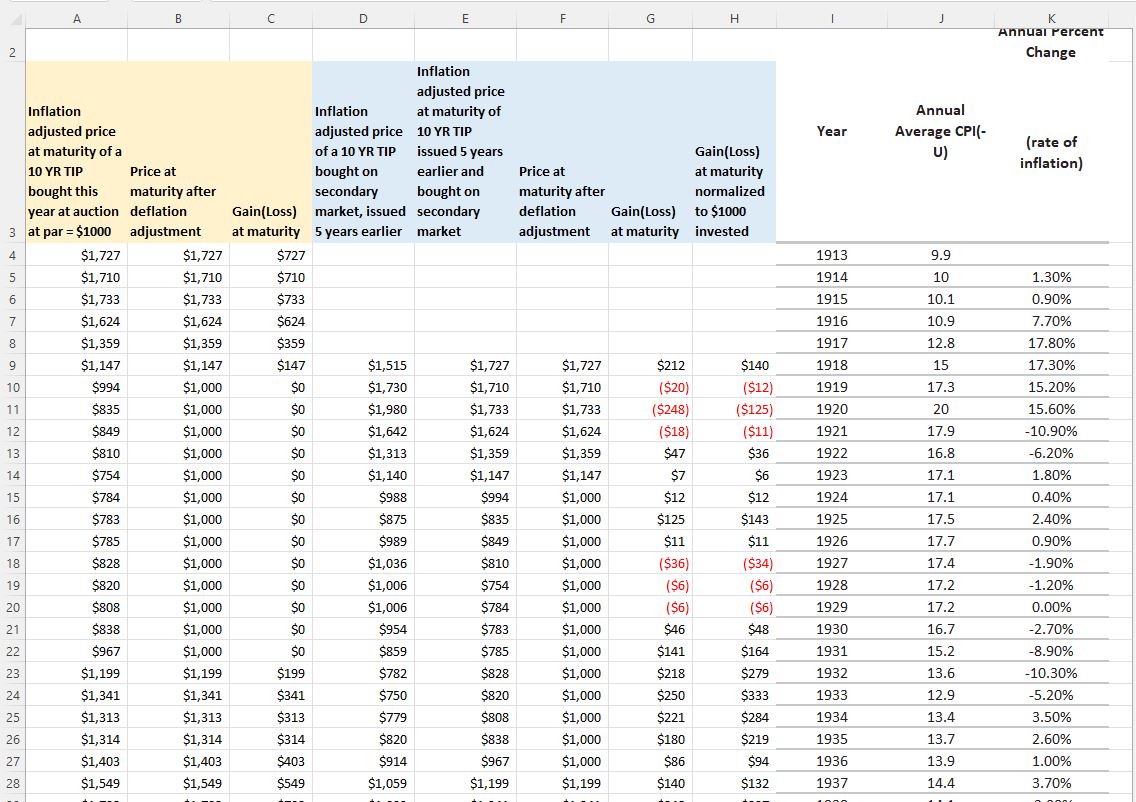
Task: Click CPI value 12.8
Action: click(x=940, y=343)
